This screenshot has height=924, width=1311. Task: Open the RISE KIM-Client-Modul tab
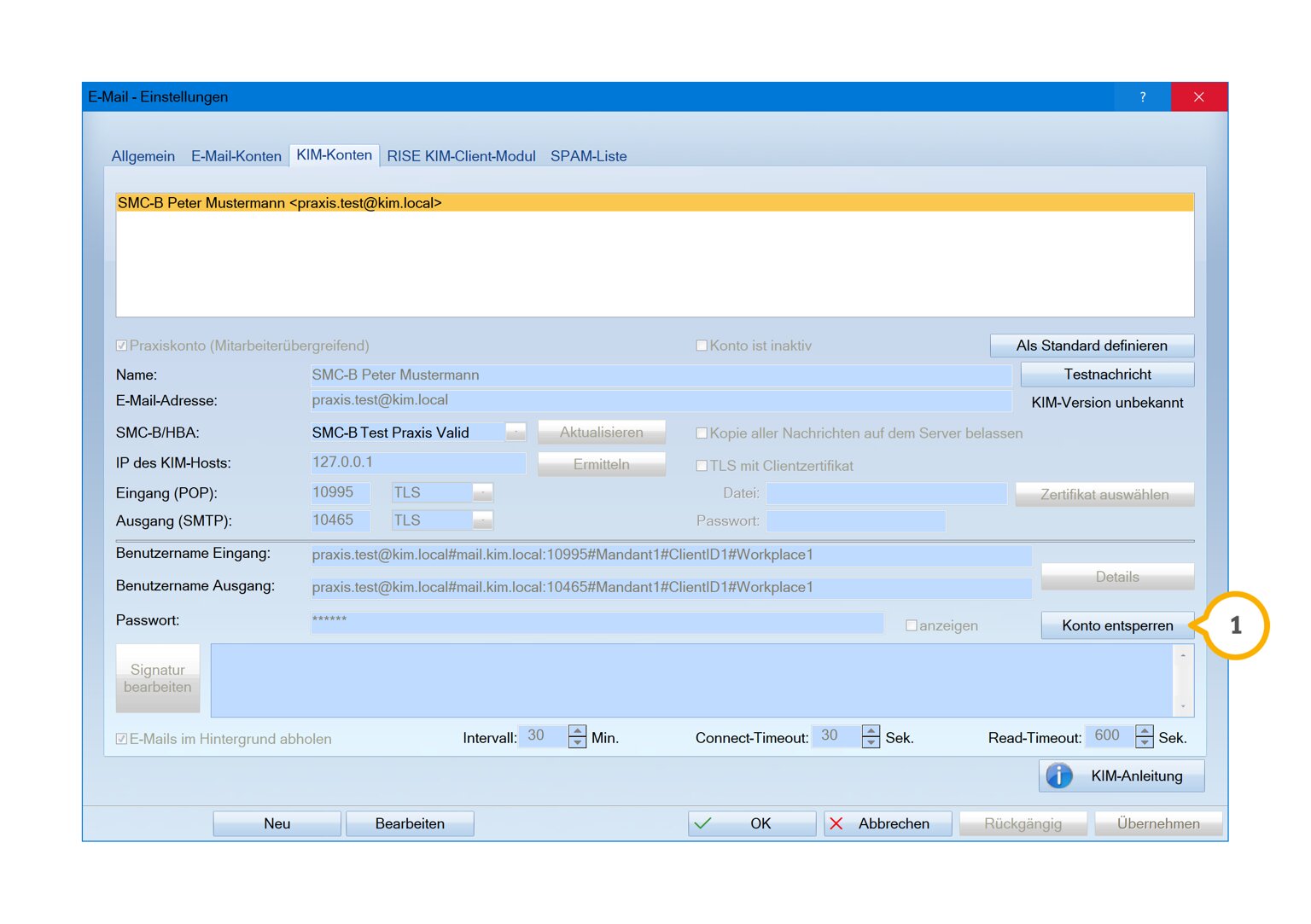coord(461,156)
